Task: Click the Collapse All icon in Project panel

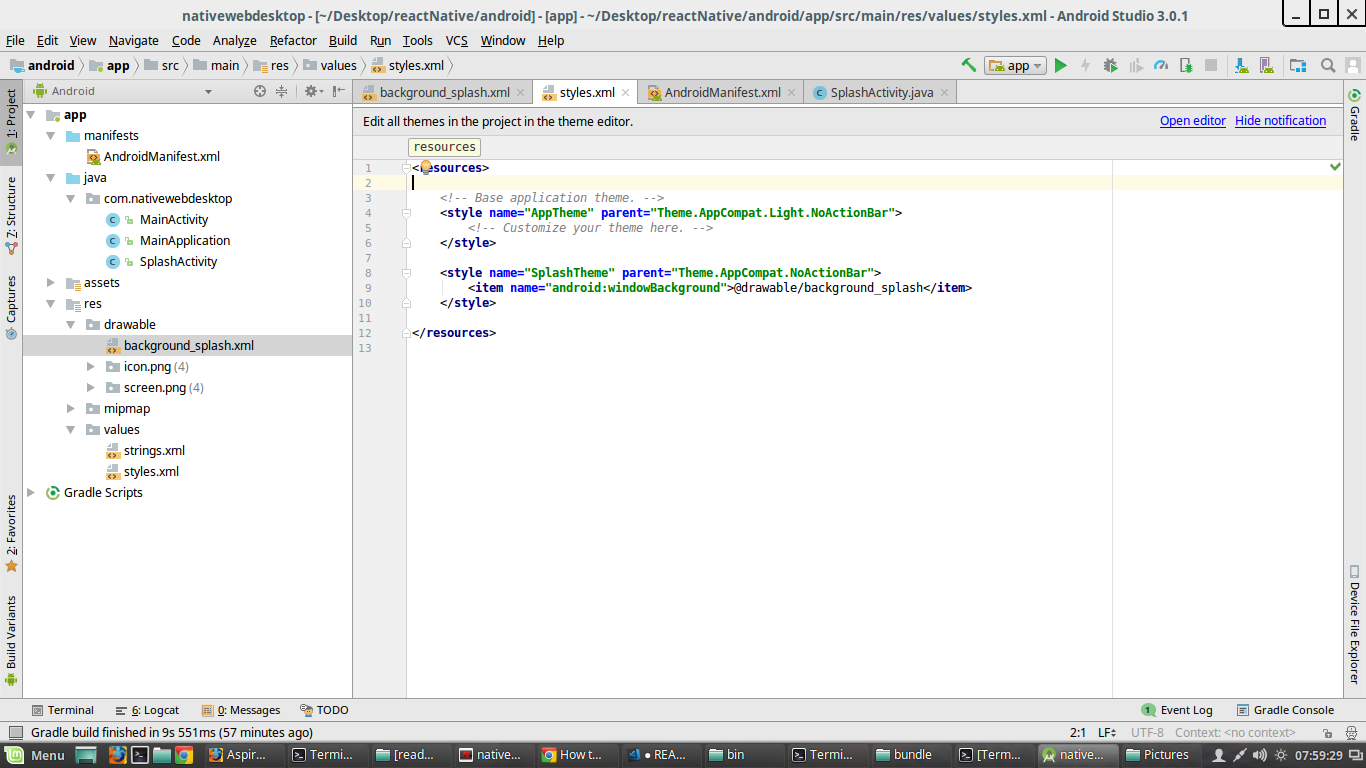Action: (x=282, y=91)
